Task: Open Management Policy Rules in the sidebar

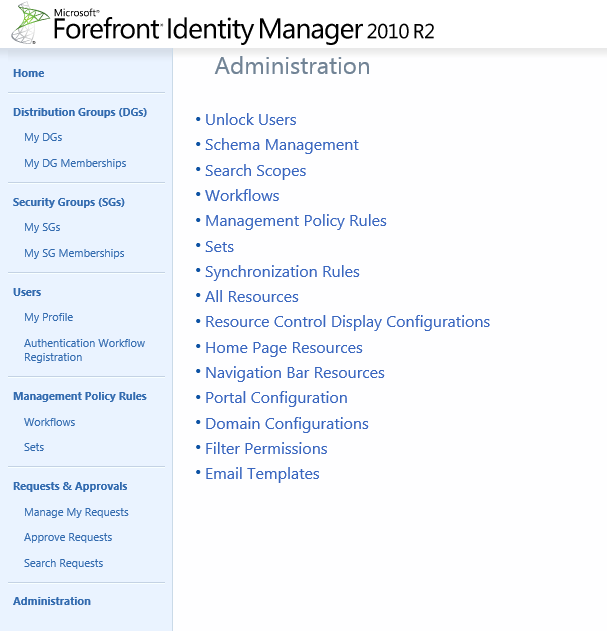Action: [x=80, y=396]
